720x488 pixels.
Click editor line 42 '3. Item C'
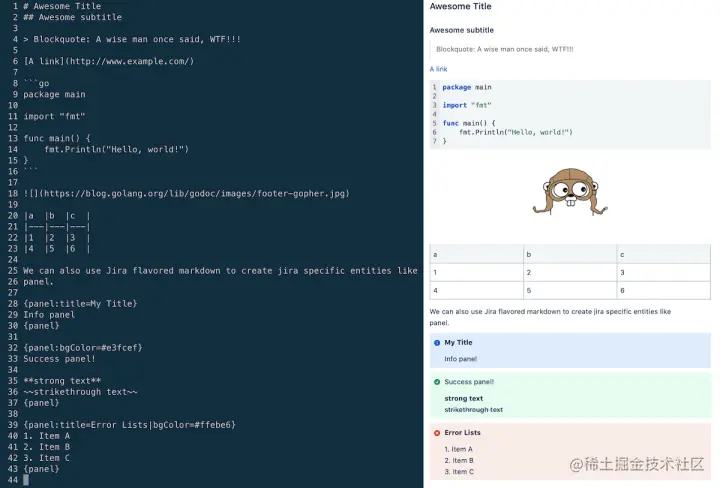(x=46, y=458)
